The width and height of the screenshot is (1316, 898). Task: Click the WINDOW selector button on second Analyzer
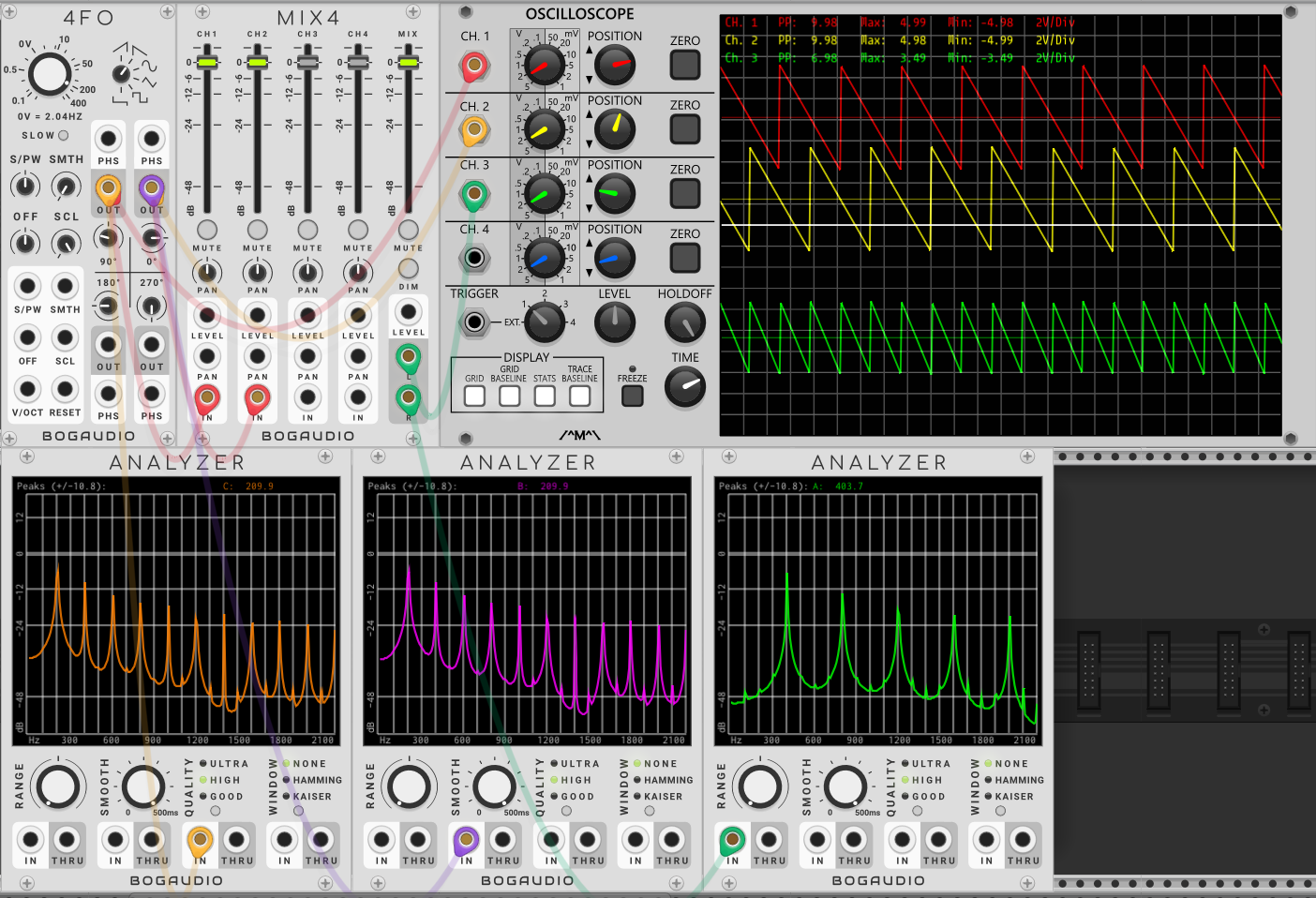click(650, 811)
